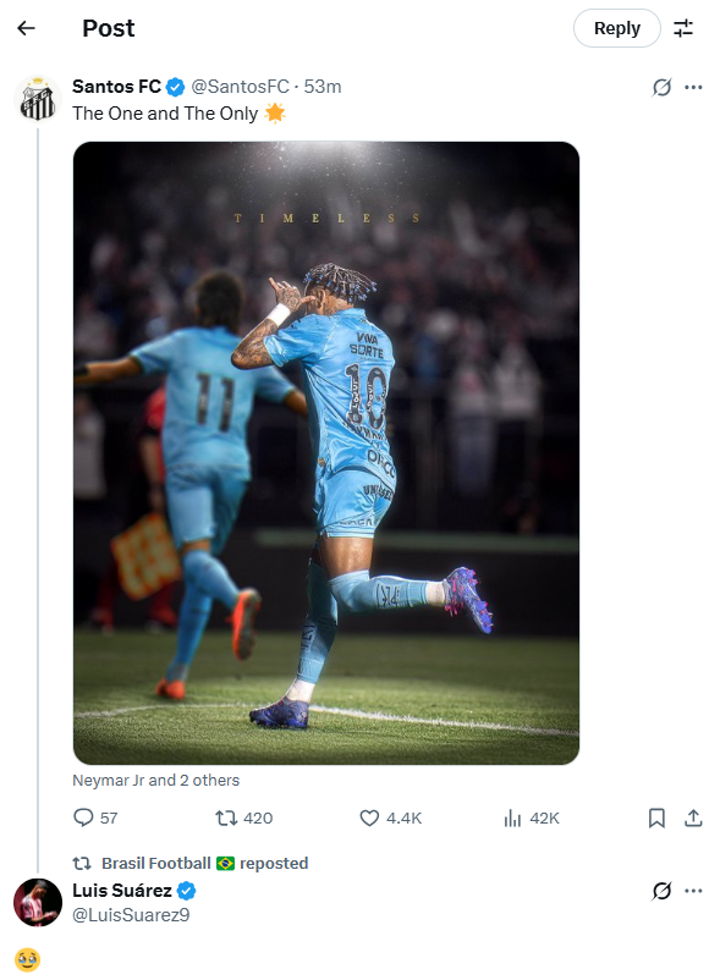This screenshot has width=720, height=980.
Task: Click the Santos FC profile avatar
Action: 38,97
